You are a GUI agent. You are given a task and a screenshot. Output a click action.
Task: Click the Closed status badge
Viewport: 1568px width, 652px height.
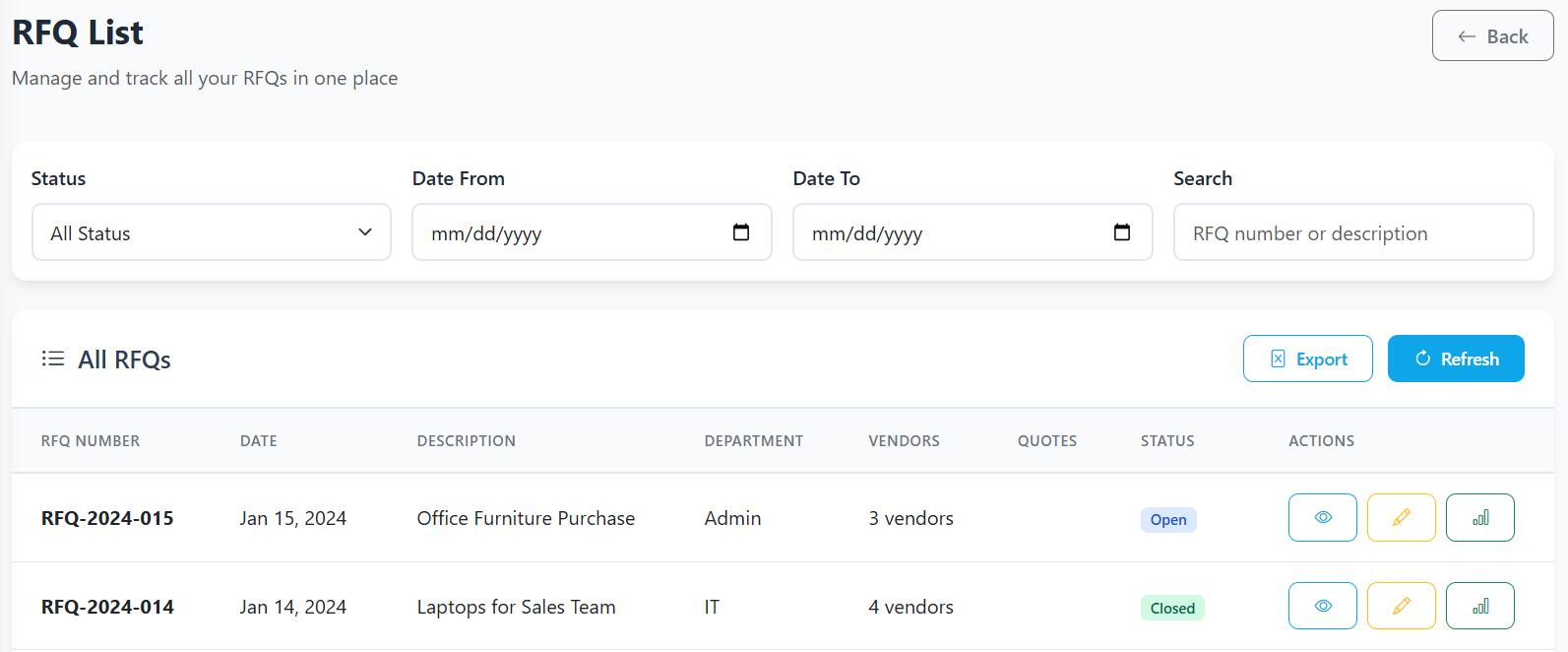tap(1171, 609)
